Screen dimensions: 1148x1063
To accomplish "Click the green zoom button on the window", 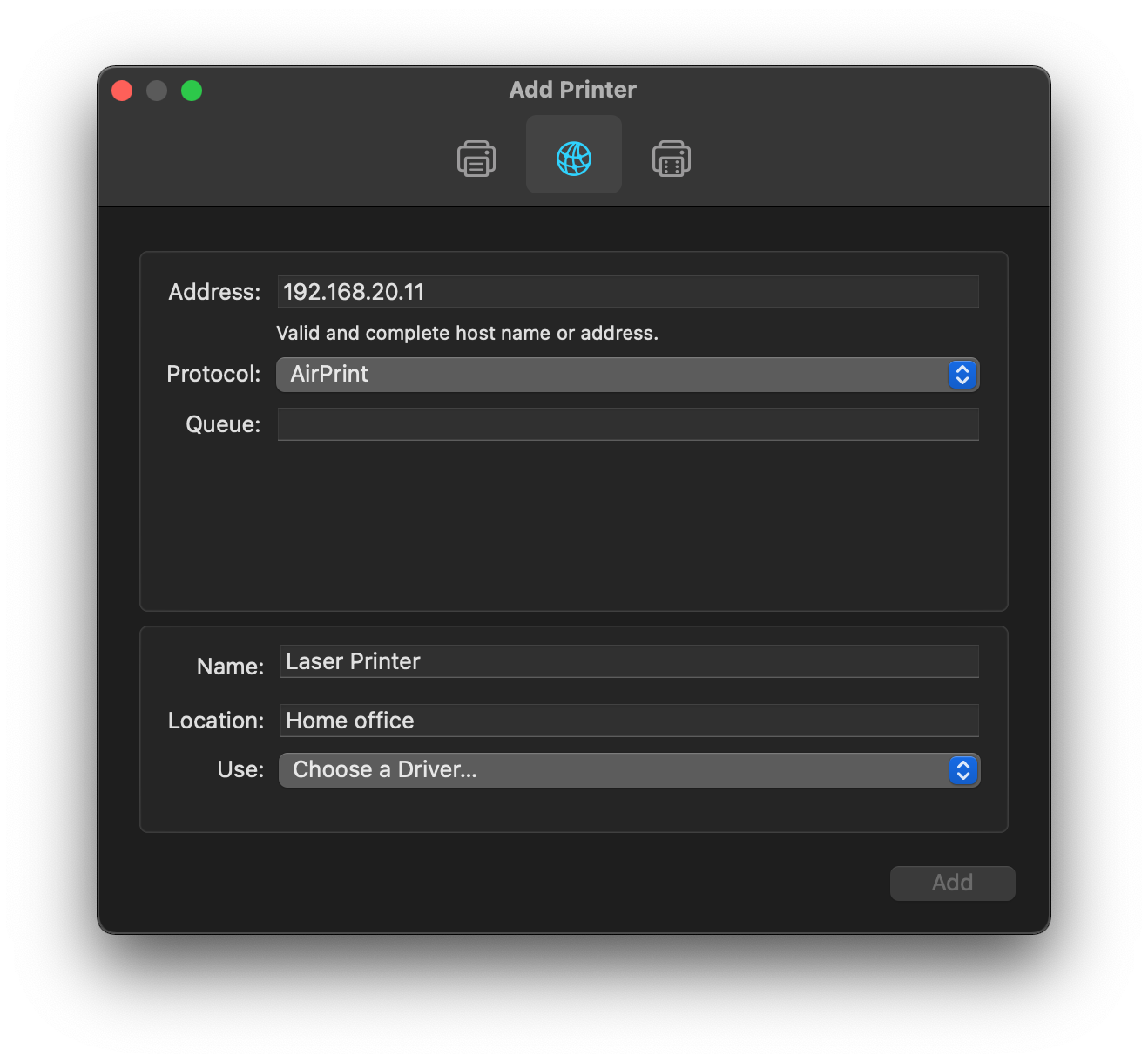I will (192, 90).
